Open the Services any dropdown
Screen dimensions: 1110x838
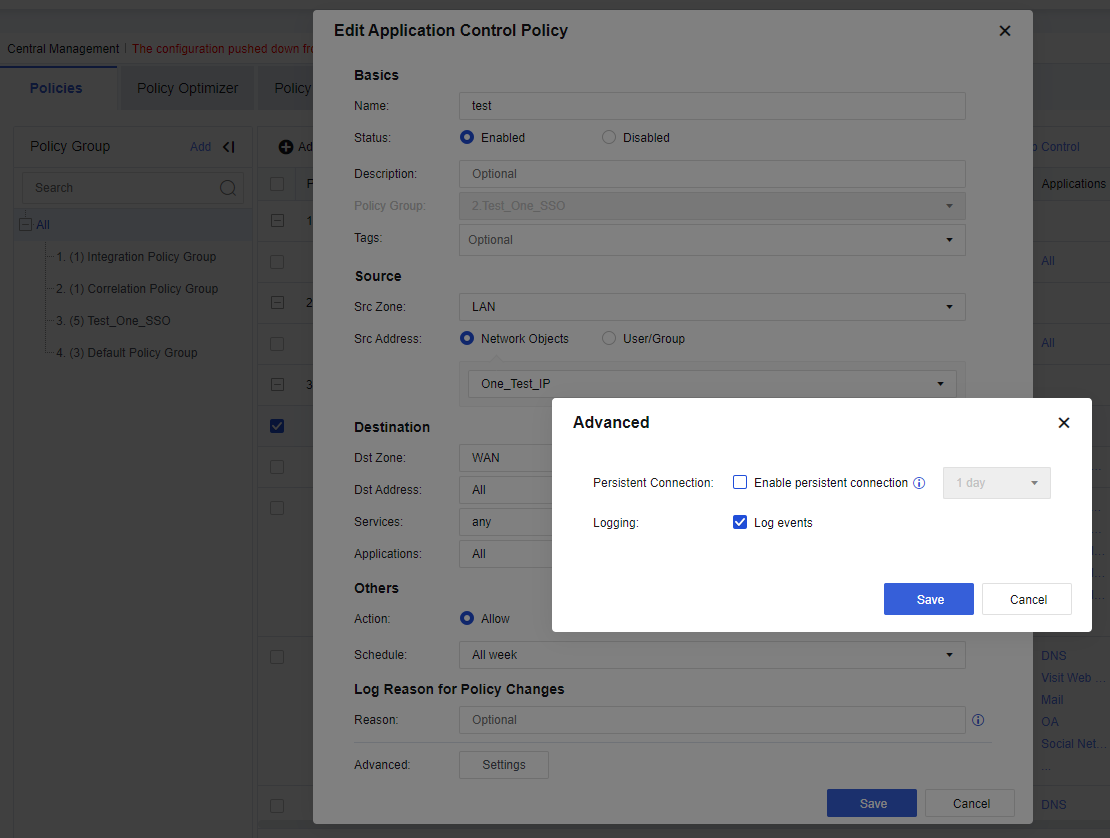(505, 522)
